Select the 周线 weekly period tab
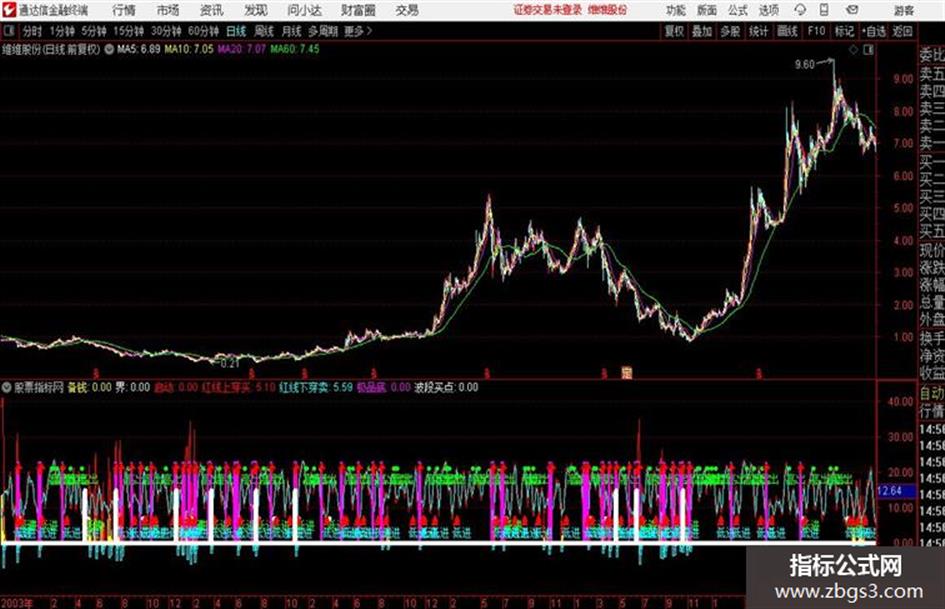The image size is (945, 609). click(x=263, y=31)
